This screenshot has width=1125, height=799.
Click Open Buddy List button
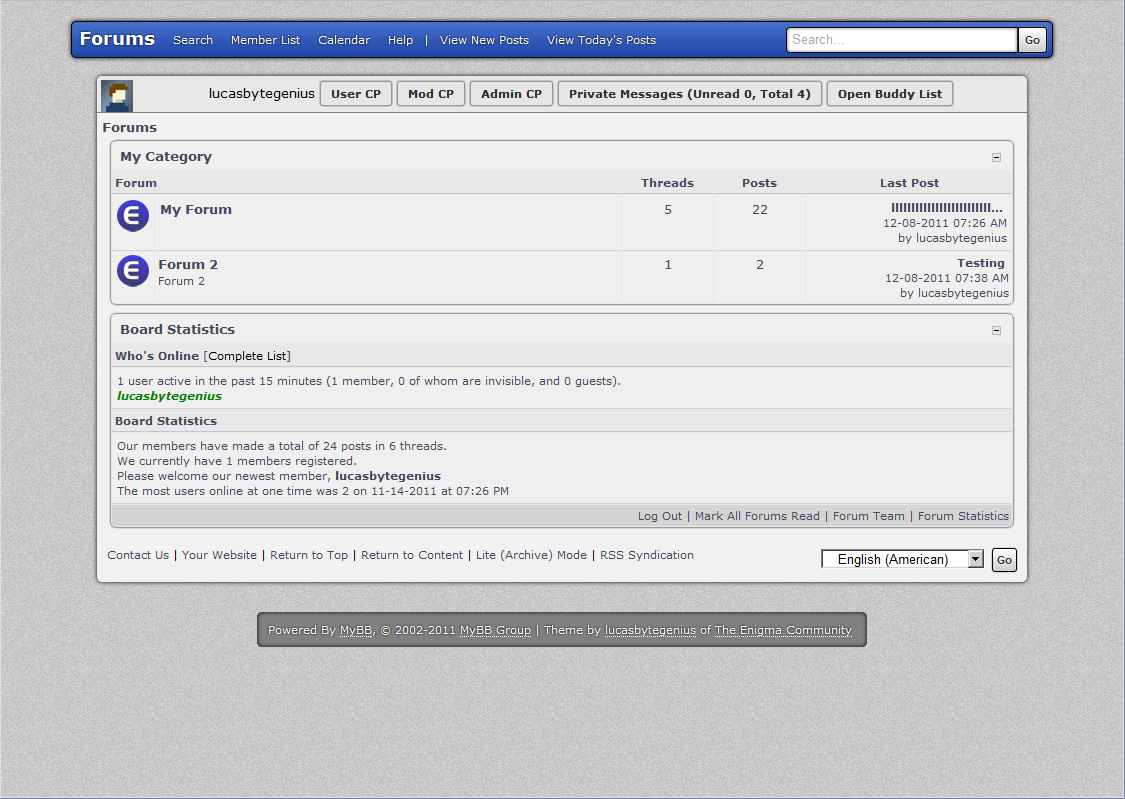890,94
